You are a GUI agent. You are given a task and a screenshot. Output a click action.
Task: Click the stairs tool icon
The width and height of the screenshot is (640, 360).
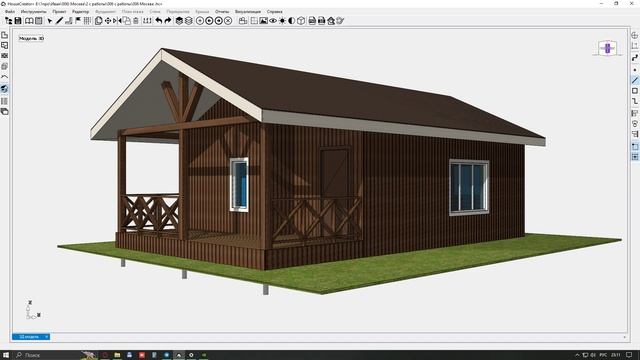[69, 20]
